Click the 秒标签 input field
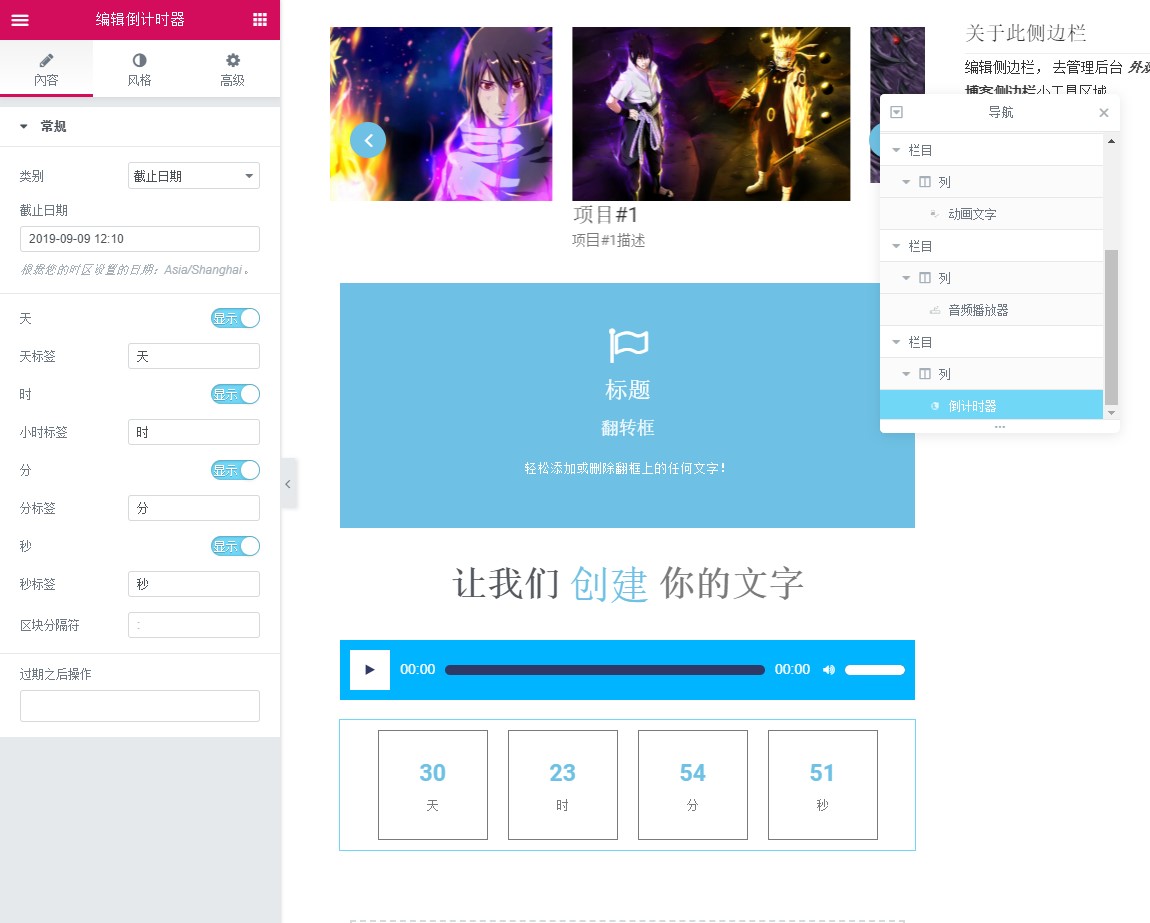This screenshot has width=1150, height=923. pos(194,584)
